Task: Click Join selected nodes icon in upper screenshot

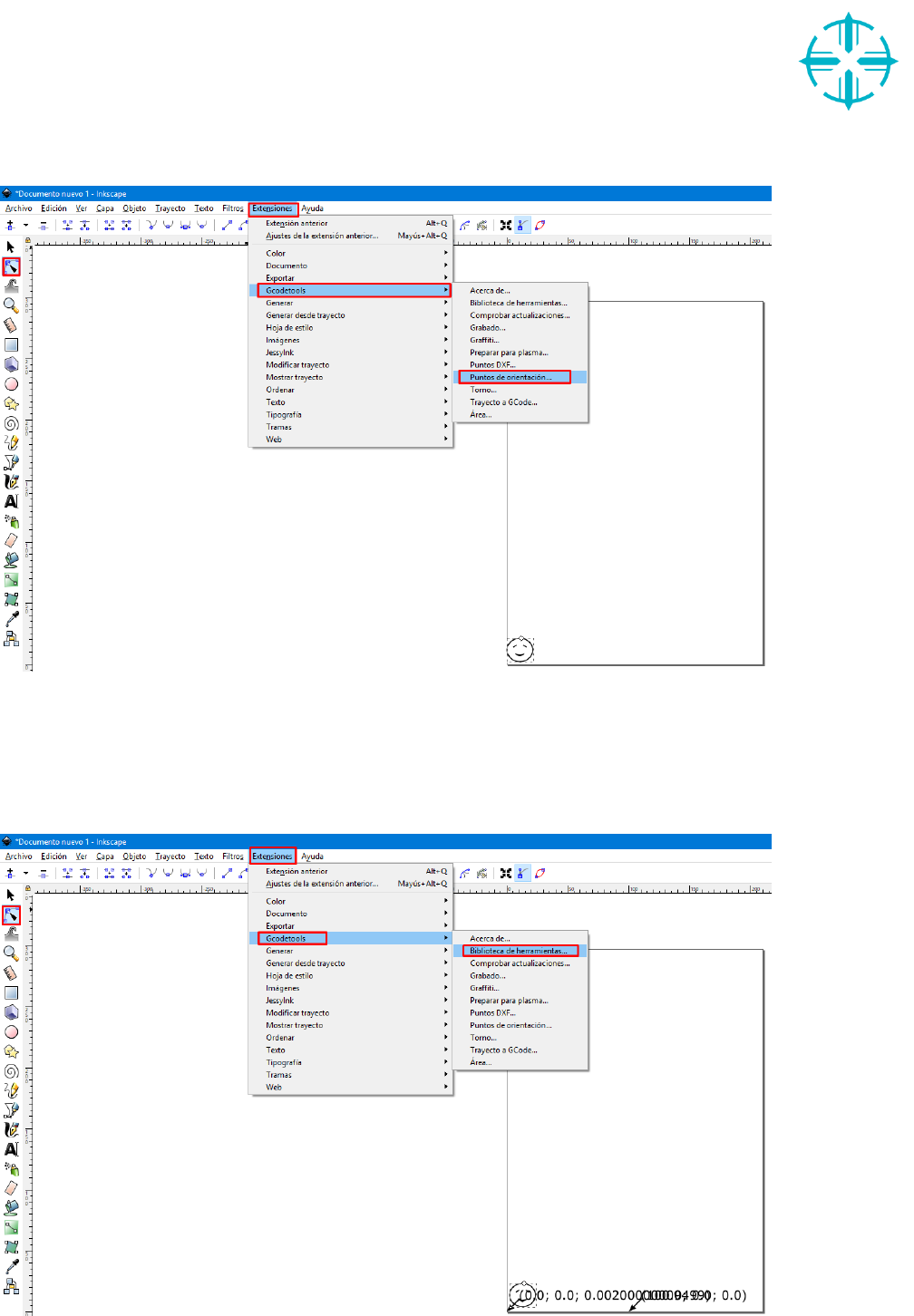Action: (67, 225)
